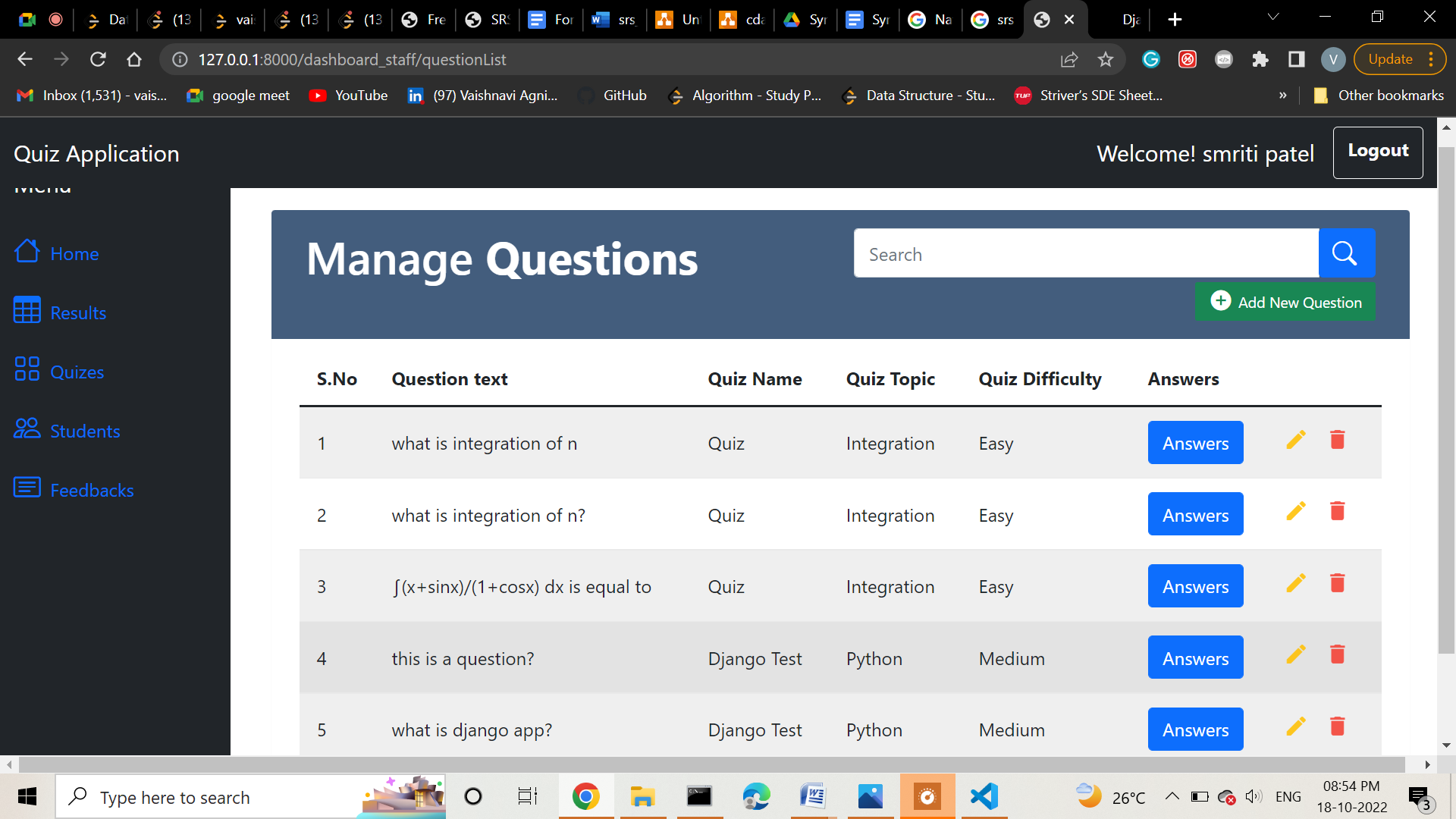
Task: Open Microsoft Word from taskbar
Action: click(x=813, y=796)
